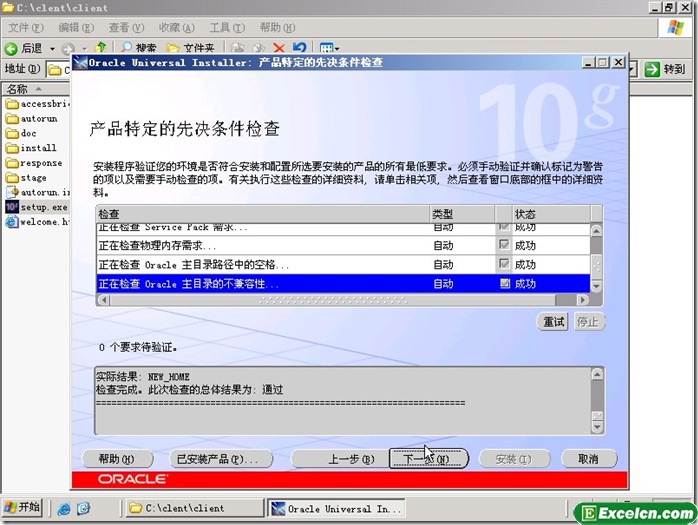The height and width of the screenshot is (525, 698).
Task: Open the 工具(T) menu
Action: [227, 28]
